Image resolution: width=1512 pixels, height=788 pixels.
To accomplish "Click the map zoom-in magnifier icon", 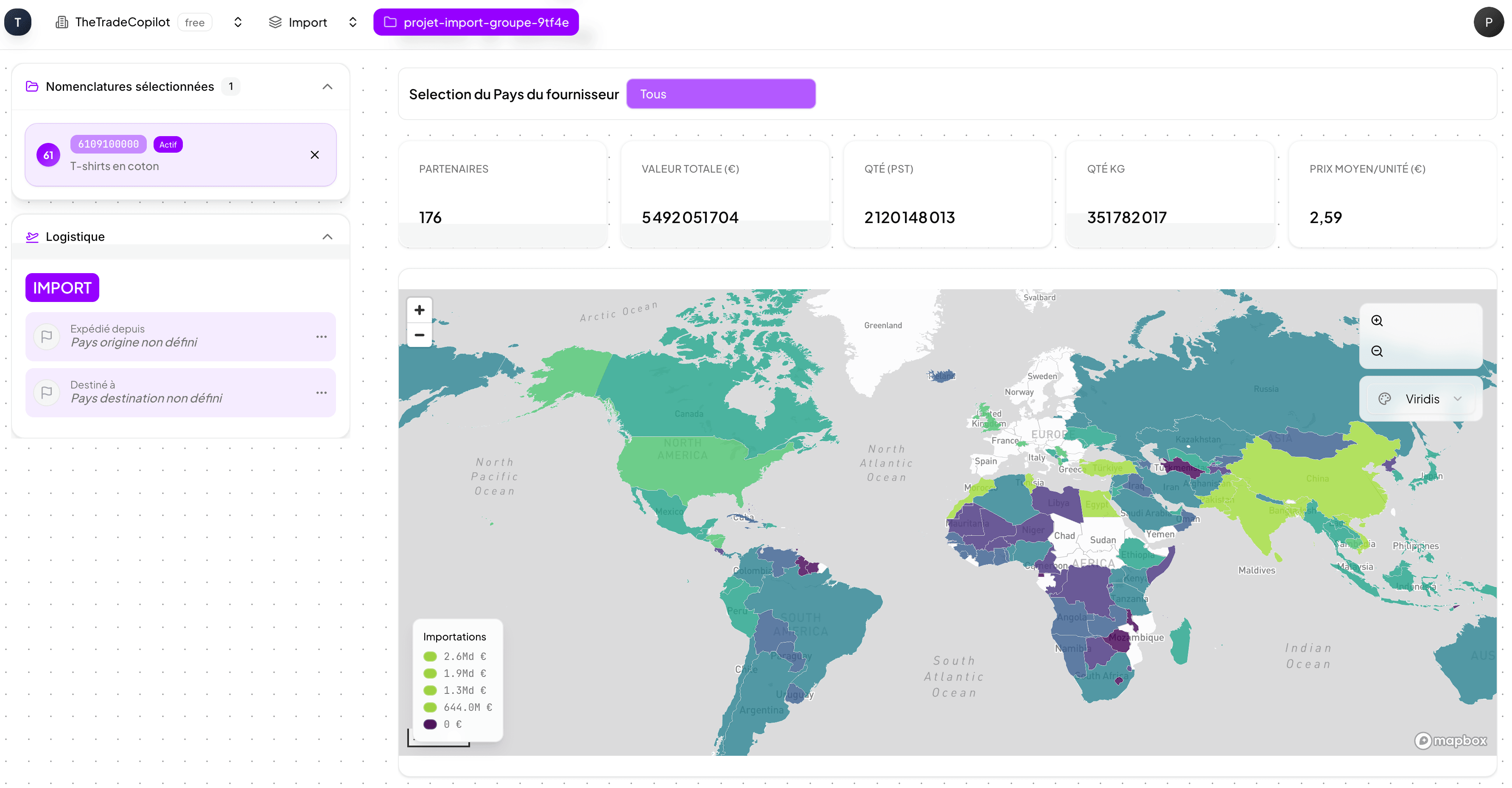I will coord(1378,320).
